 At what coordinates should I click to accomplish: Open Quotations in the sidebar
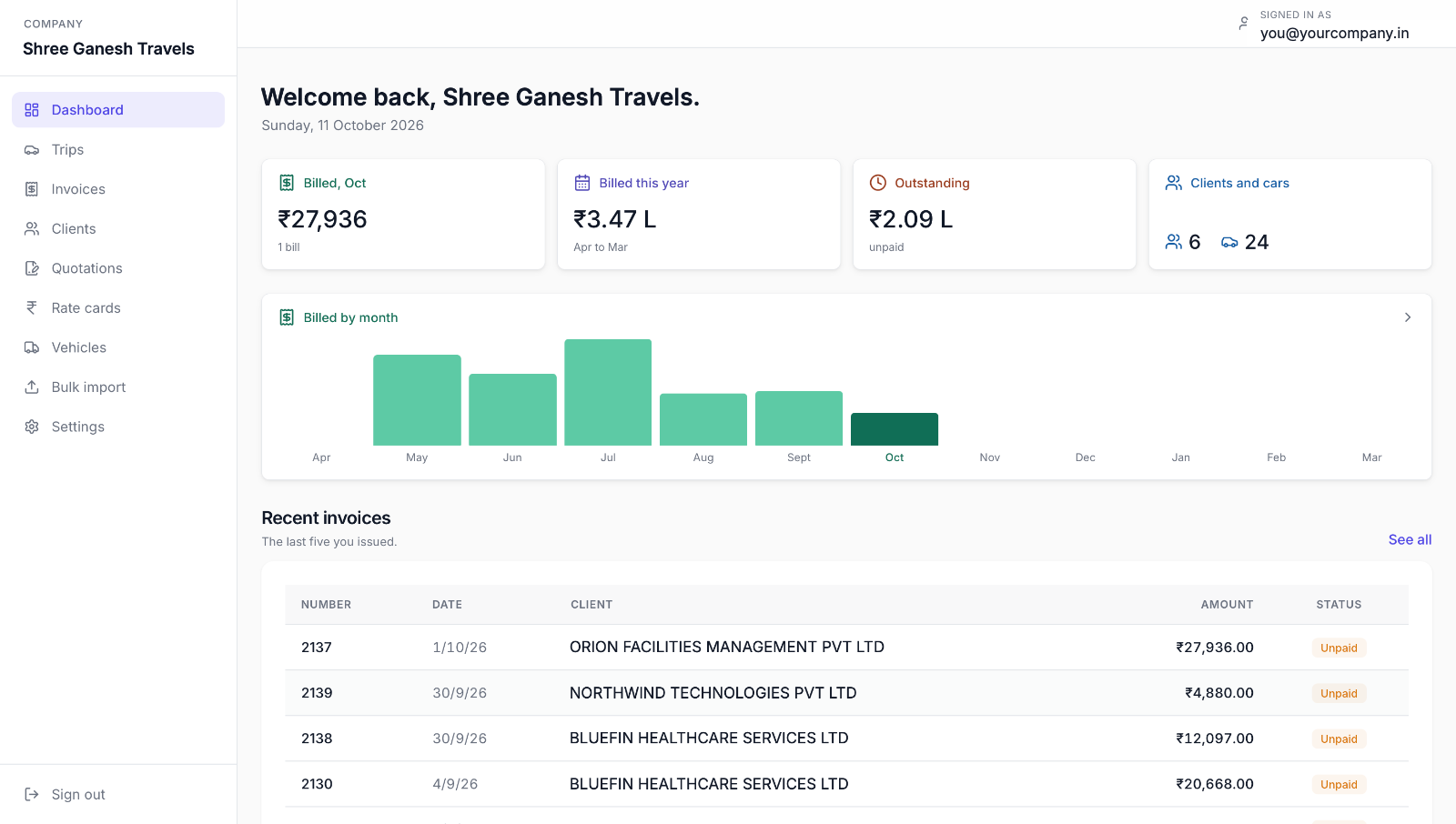118,268
